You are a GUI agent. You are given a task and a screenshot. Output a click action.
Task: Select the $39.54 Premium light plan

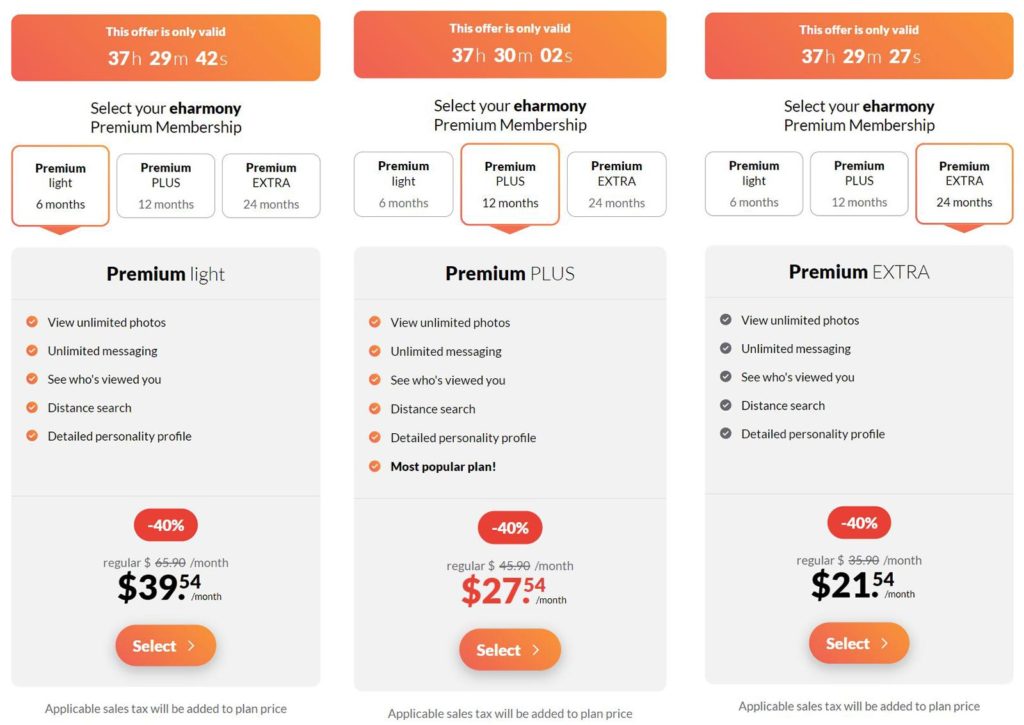[x=166, y=646]
